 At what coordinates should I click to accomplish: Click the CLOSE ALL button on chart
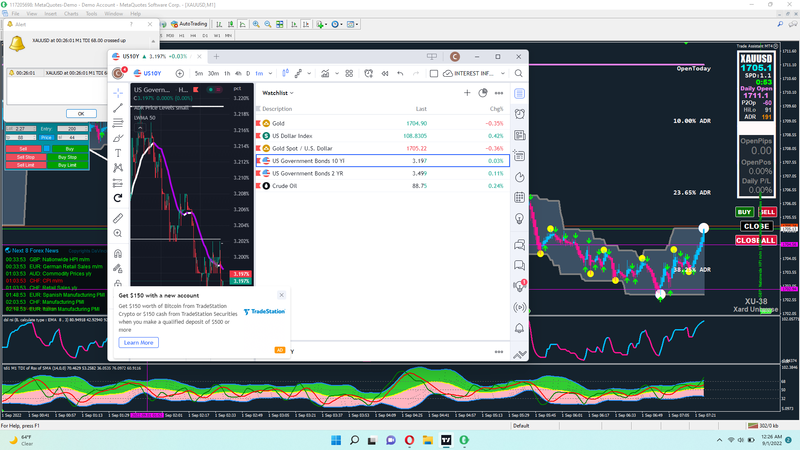[756, 240]
